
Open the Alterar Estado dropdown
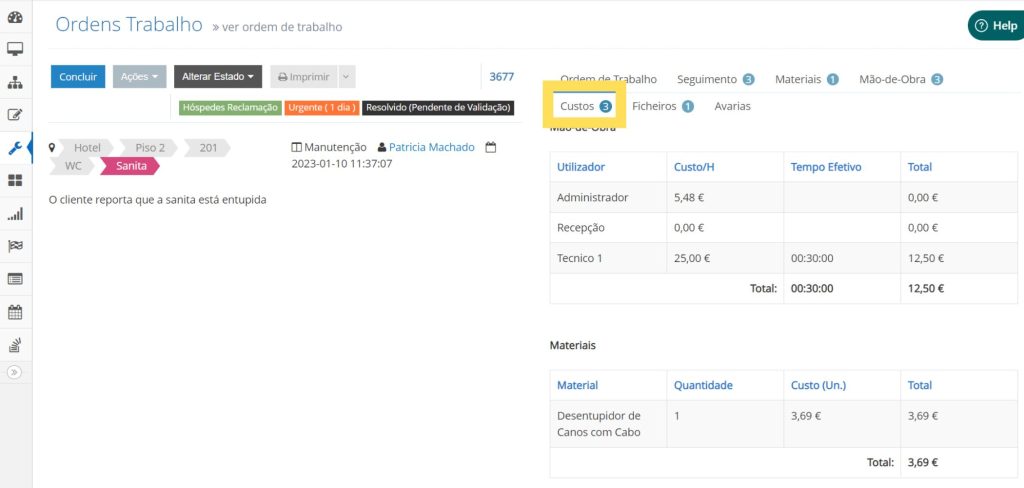click(217, 77)
